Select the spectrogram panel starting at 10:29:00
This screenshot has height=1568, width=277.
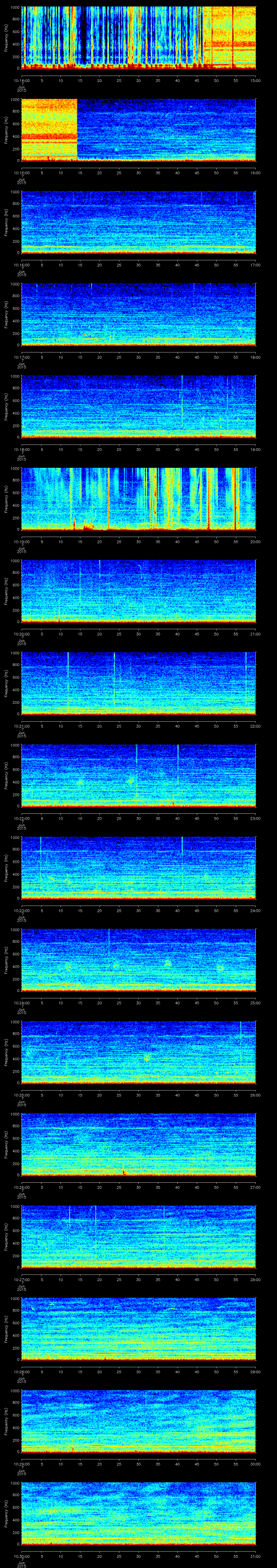(x=138, y=1420)
